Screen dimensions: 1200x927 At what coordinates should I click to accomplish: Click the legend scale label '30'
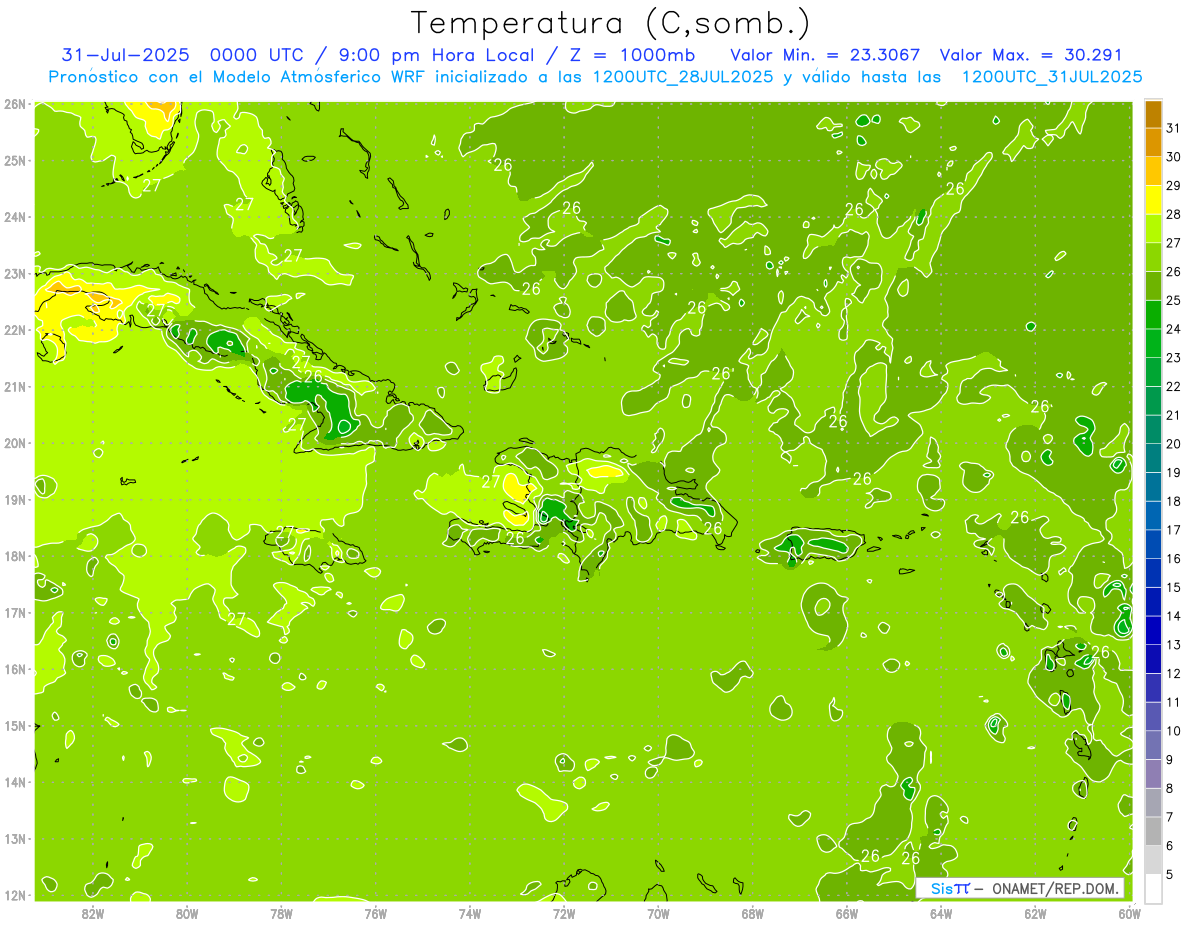click(1173, 156)
